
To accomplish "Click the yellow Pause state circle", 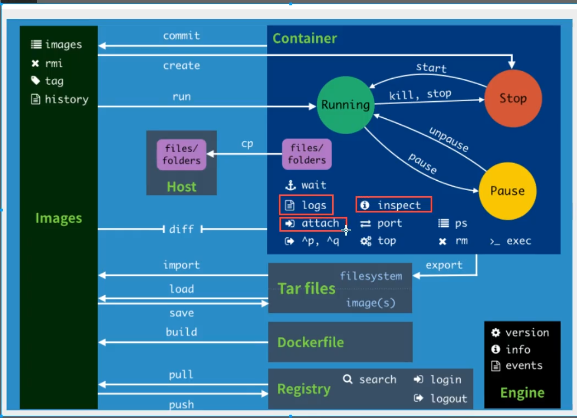I will (507, 191).
